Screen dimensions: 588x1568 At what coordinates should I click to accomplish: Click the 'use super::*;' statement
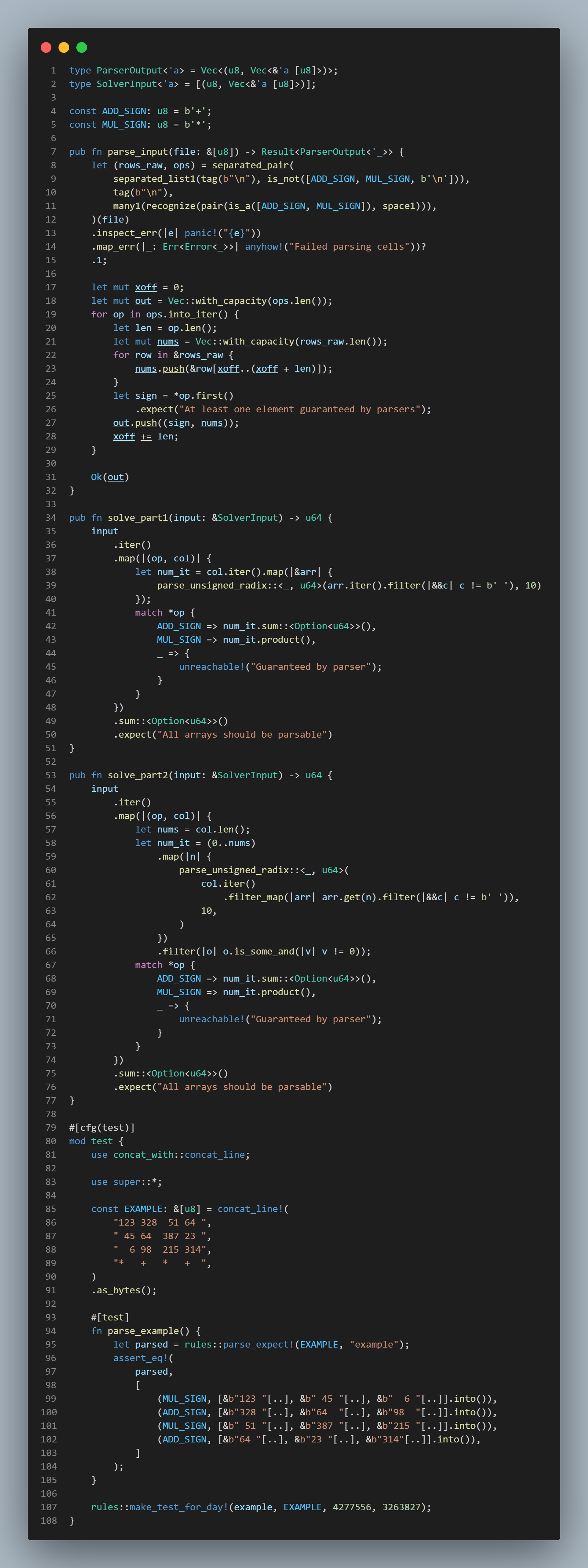click(x=127, y=1181)
